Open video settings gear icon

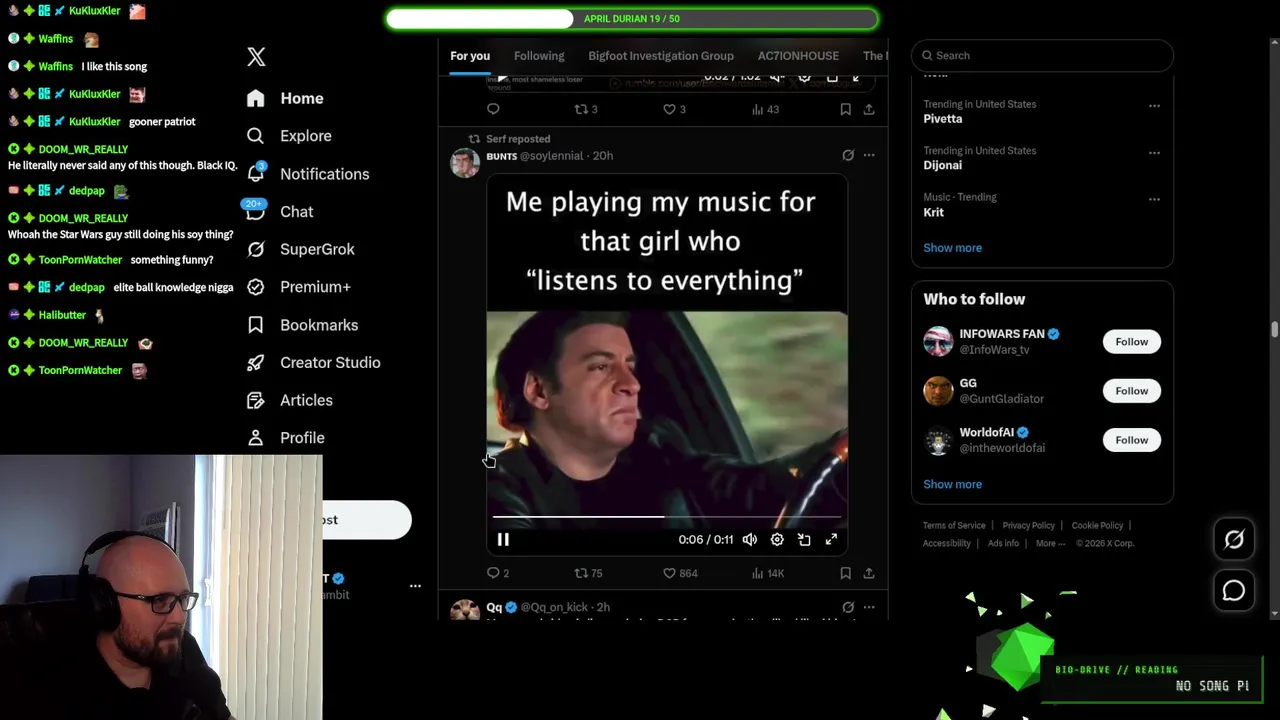[777, 540]
